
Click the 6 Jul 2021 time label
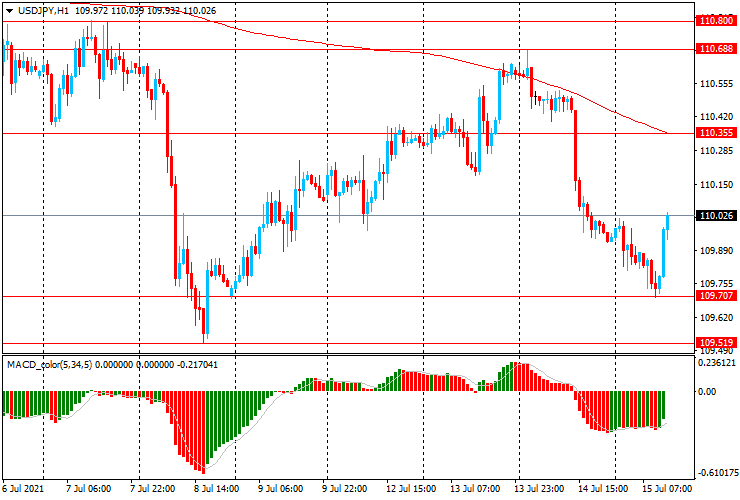pyautogui.click(x=23, y=488)
